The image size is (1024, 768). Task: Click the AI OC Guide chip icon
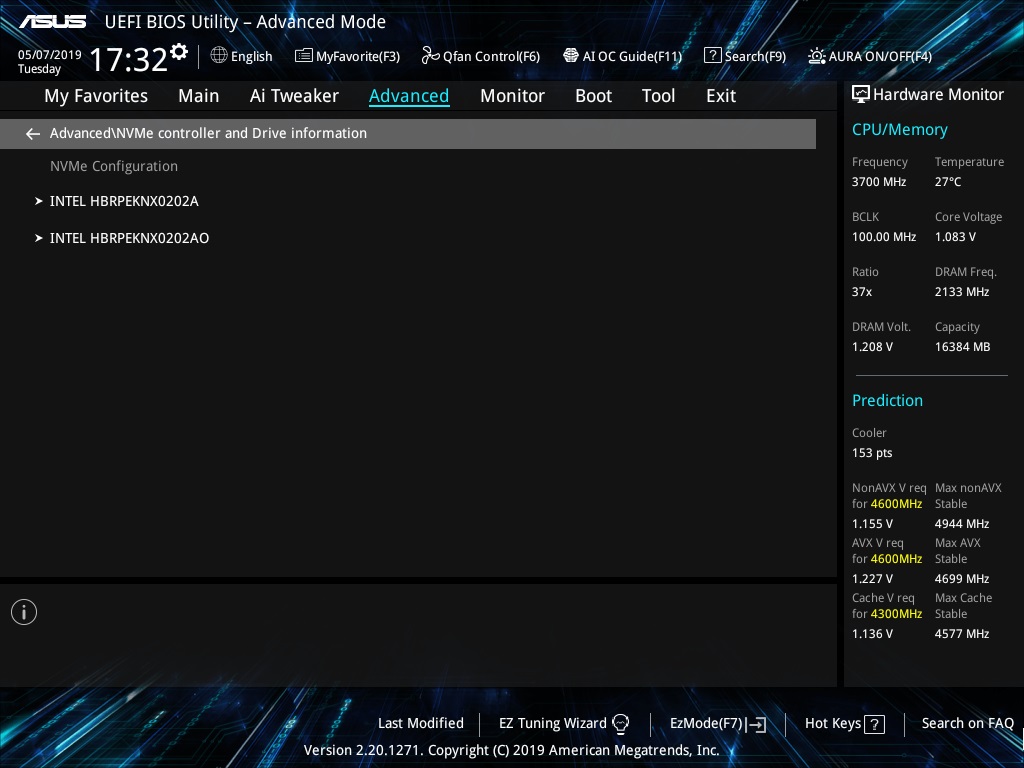[571, 56]
